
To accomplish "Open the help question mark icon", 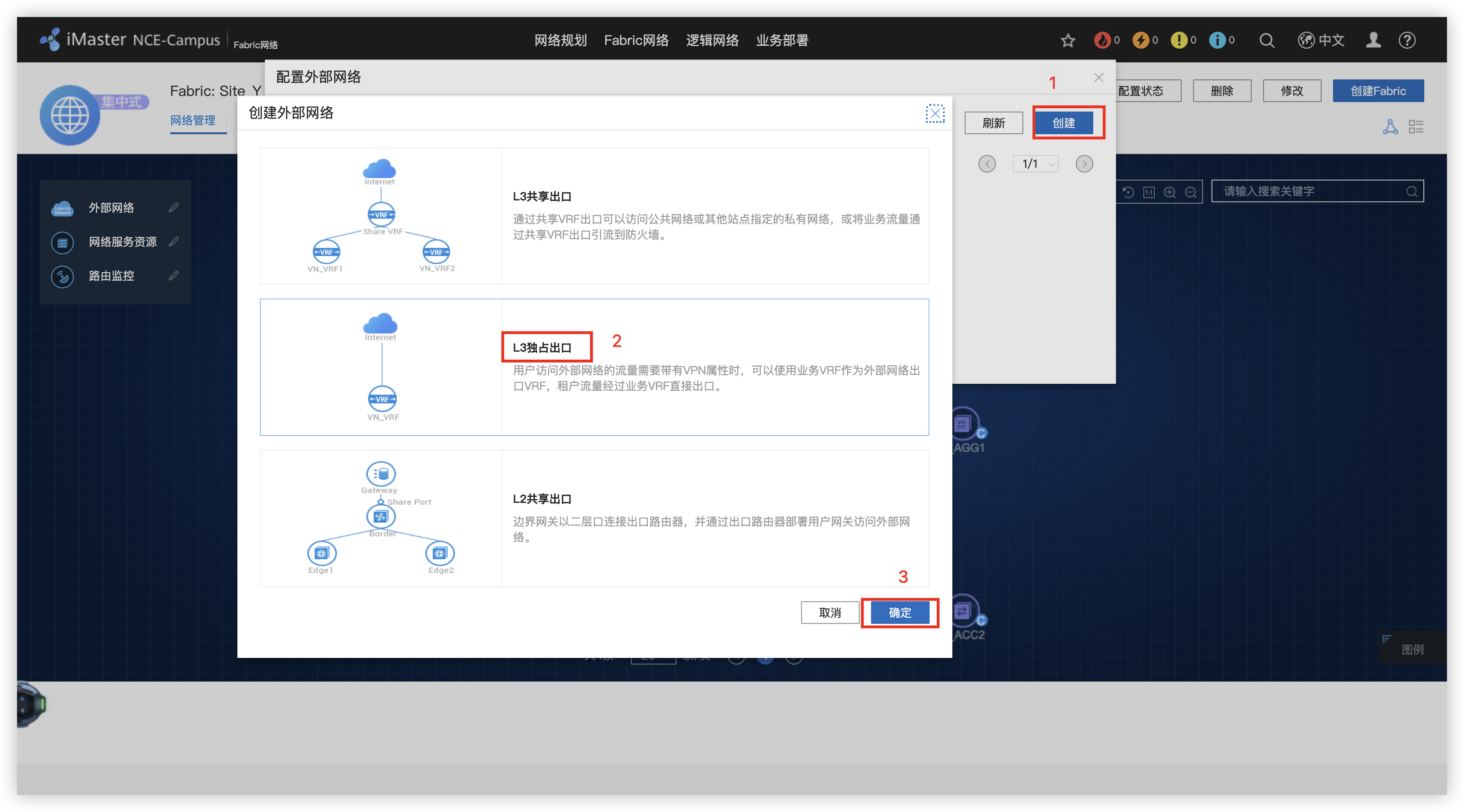I will (1407, 40).
